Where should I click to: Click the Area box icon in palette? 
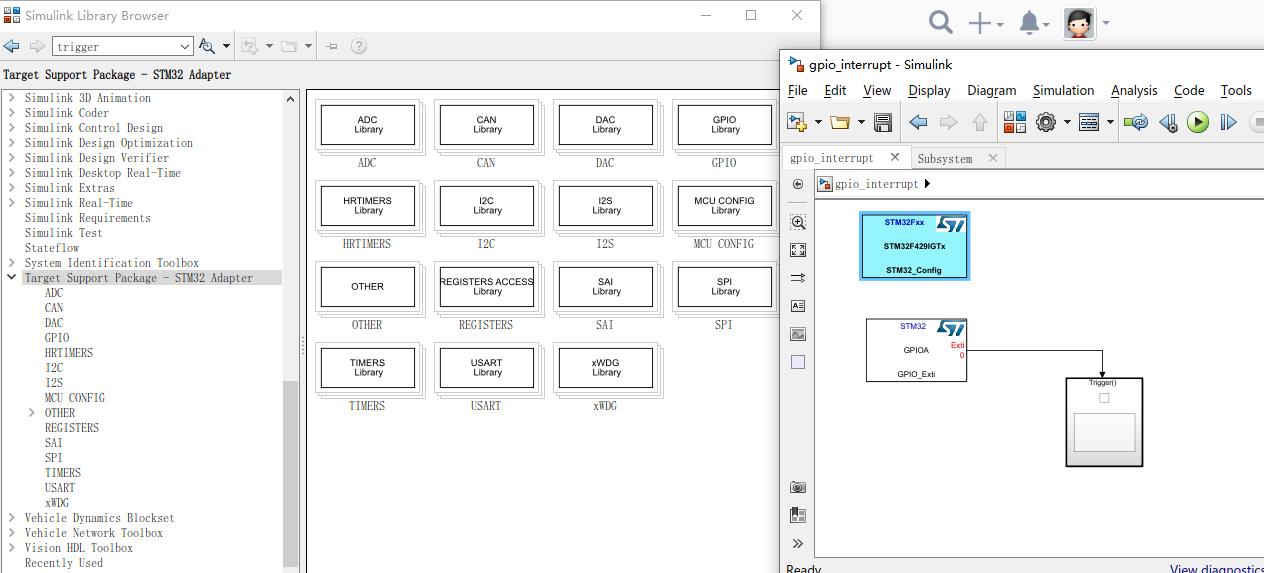click(797, 362)
